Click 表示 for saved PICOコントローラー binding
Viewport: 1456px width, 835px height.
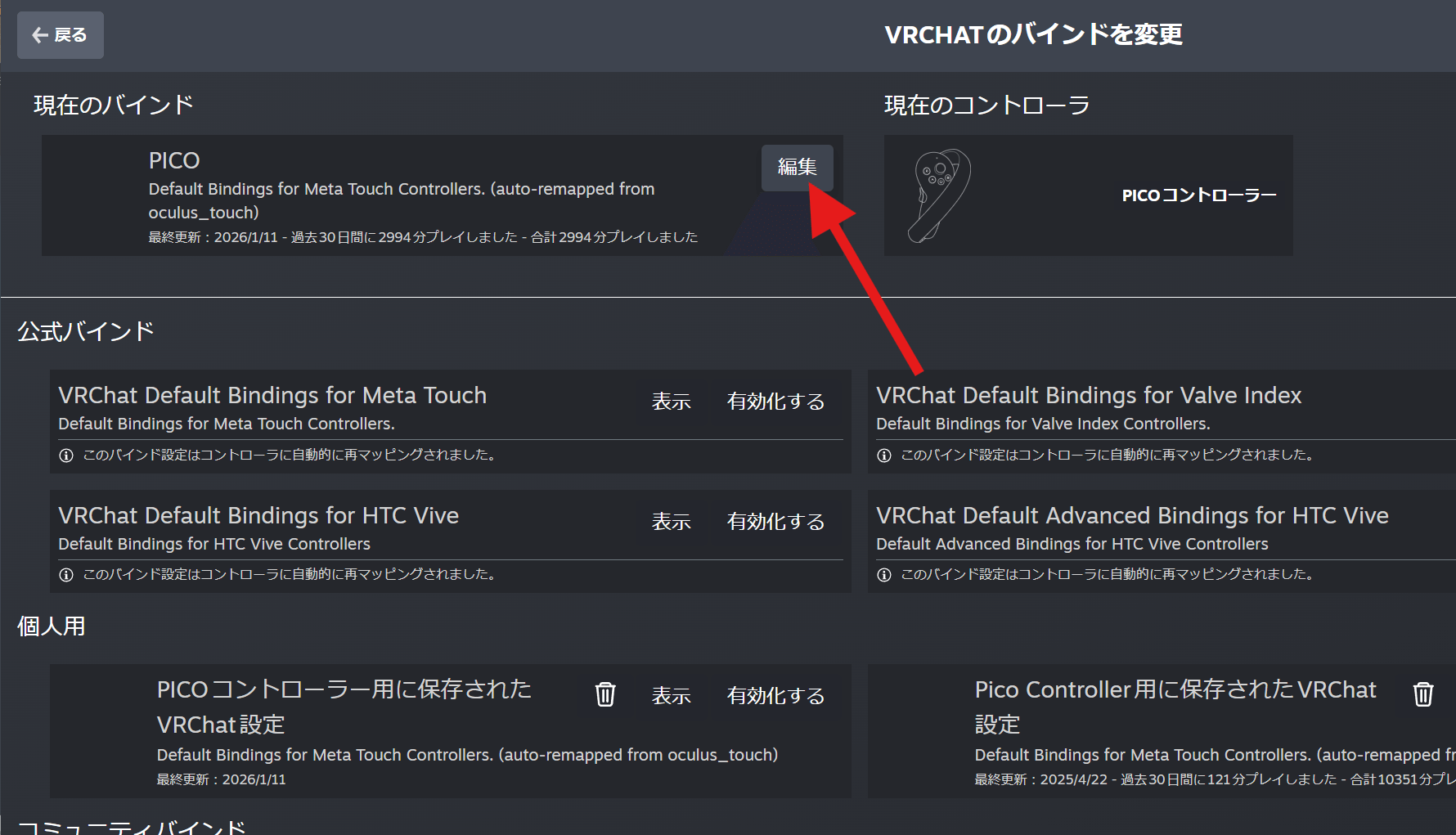coord(671,696)
